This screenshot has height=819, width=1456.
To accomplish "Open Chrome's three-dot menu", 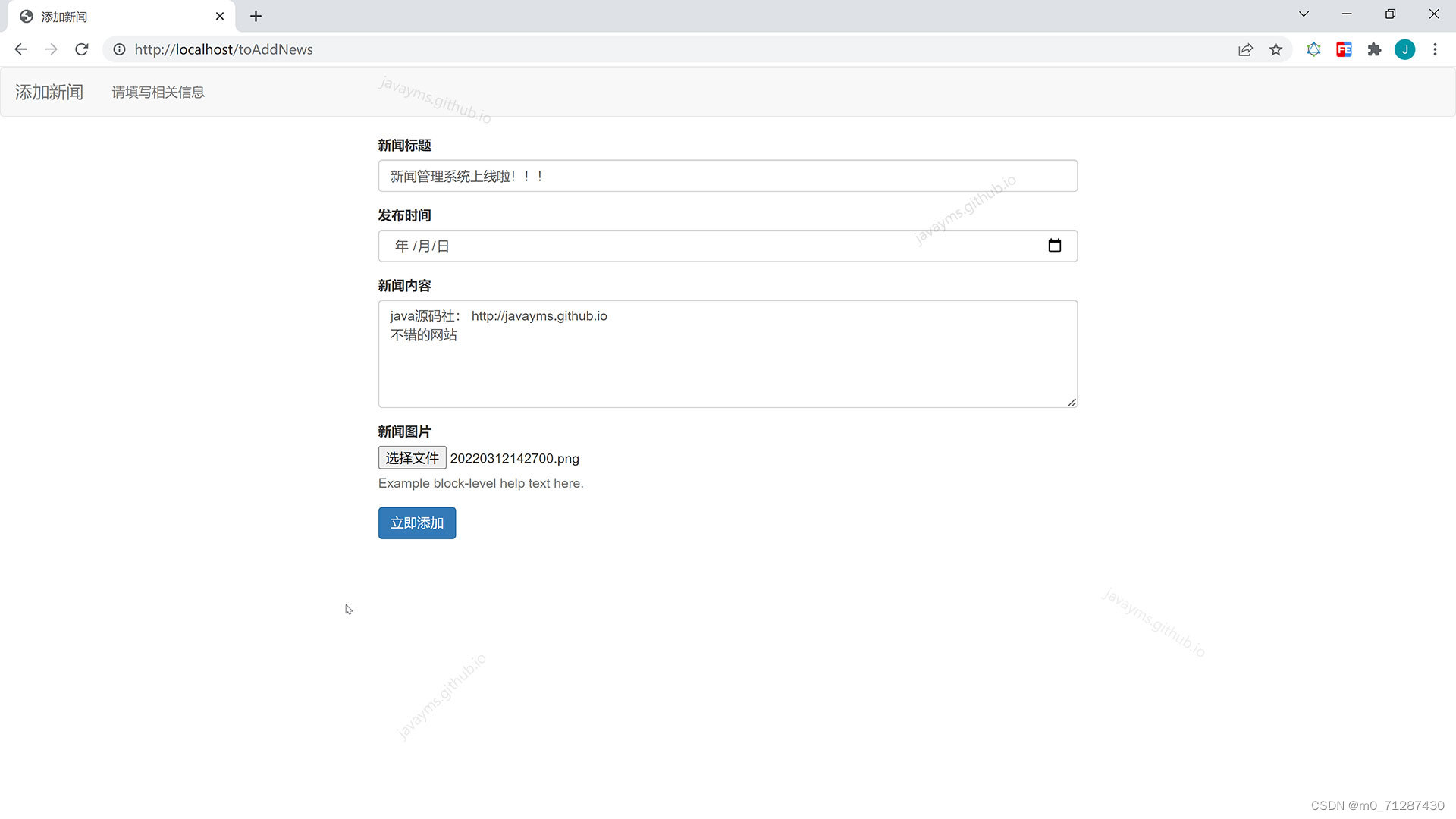I will 1435,49.
